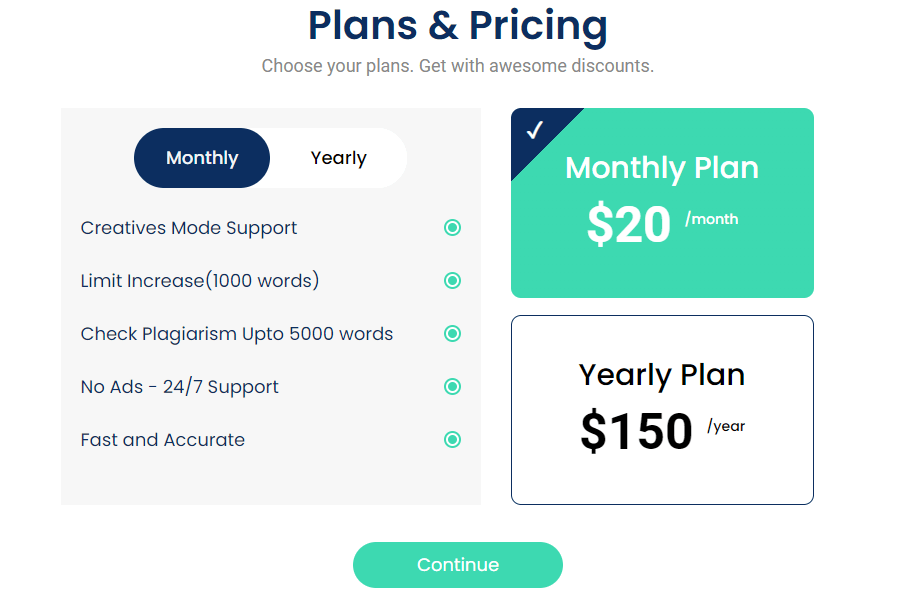The height and width of the screenshot is (596, 921).
Task: Switch billing toggle to Monthly
Action: pyautogui.click(x=202, y=158)
